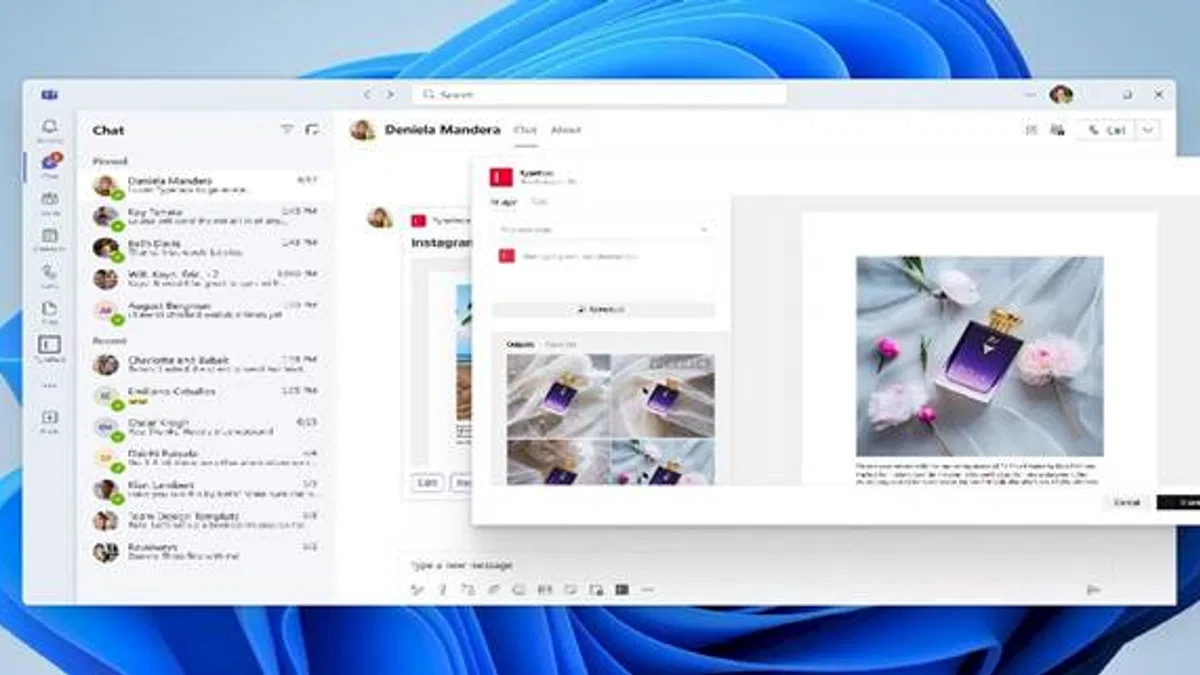This screenshot has width=1200, height=675.
Task: Switch to the Chat tab in the conversation header
Action: point(525,130)
